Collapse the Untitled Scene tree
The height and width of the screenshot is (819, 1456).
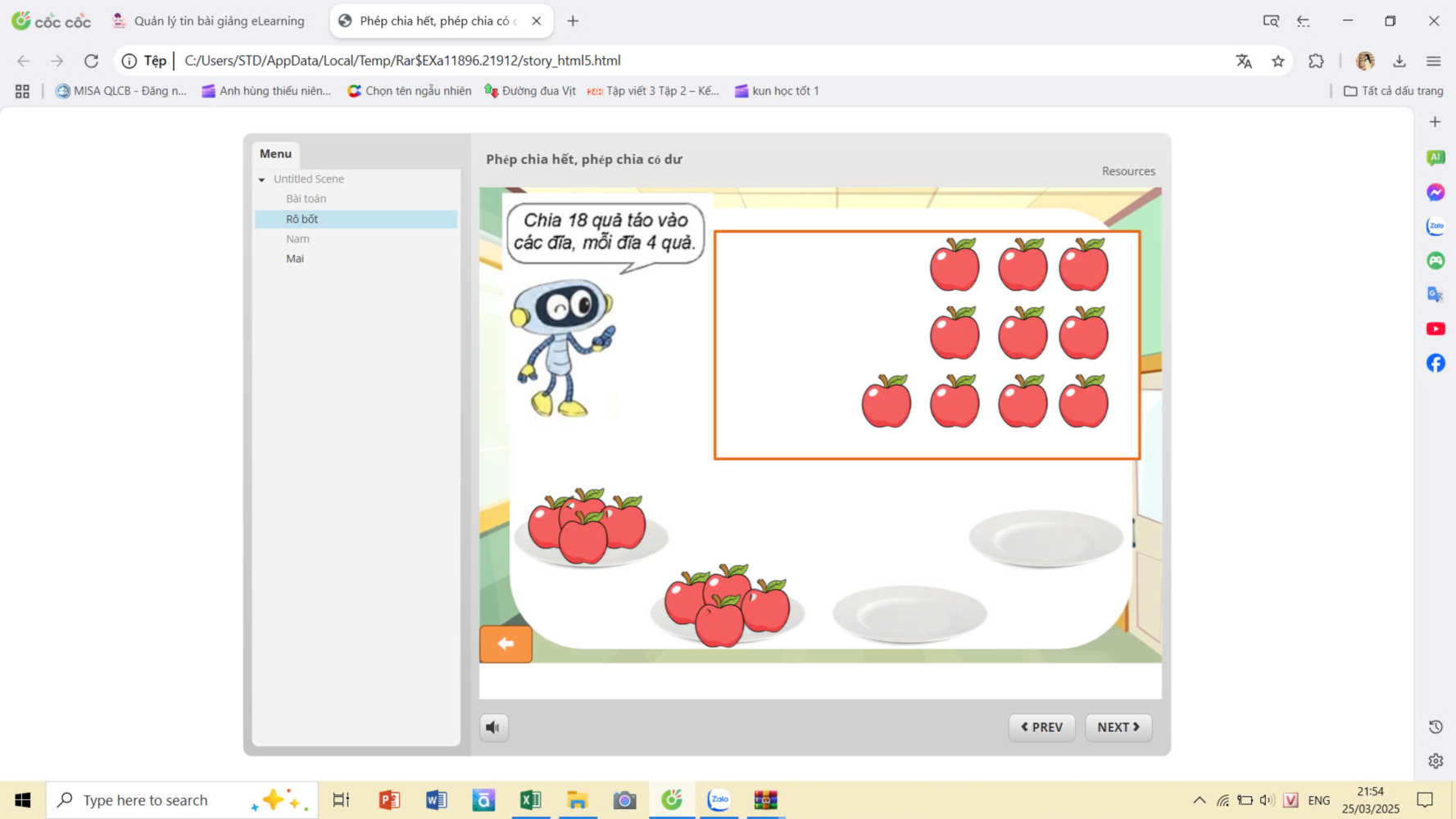262,179
